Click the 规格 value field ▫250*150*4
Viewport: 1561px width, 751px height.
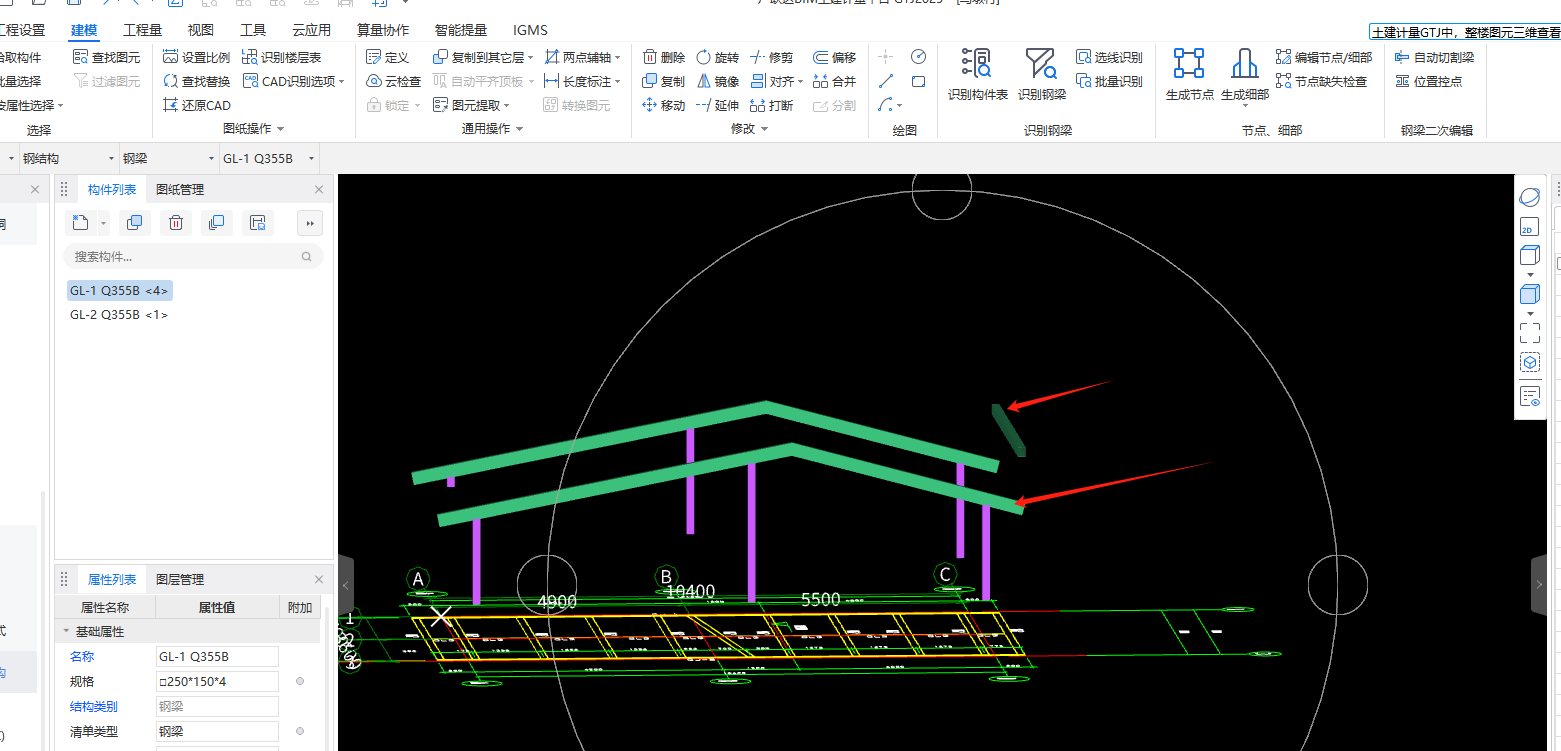217,681
